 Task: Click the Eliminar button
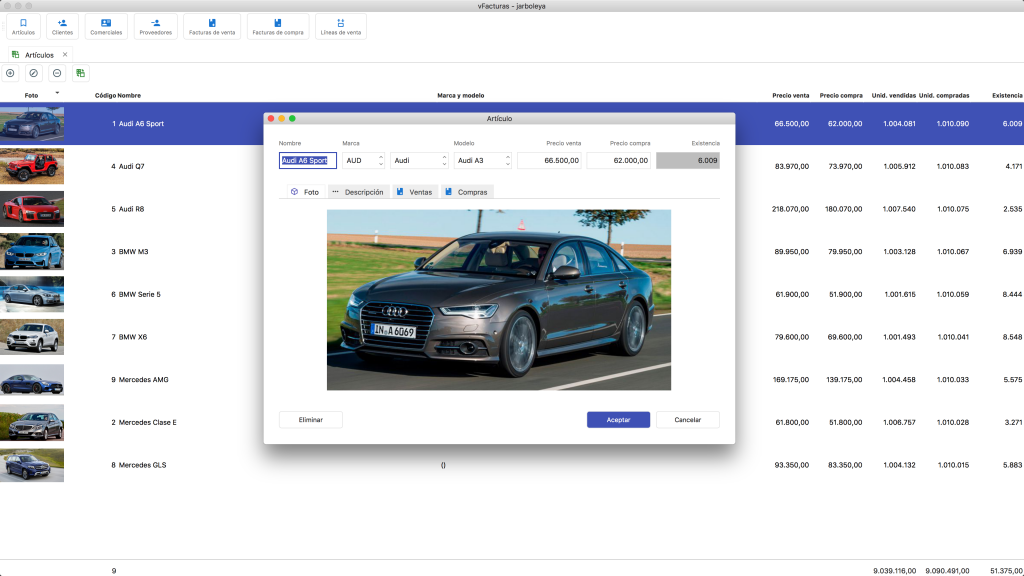pyautogui.click(x=311, y=420)
